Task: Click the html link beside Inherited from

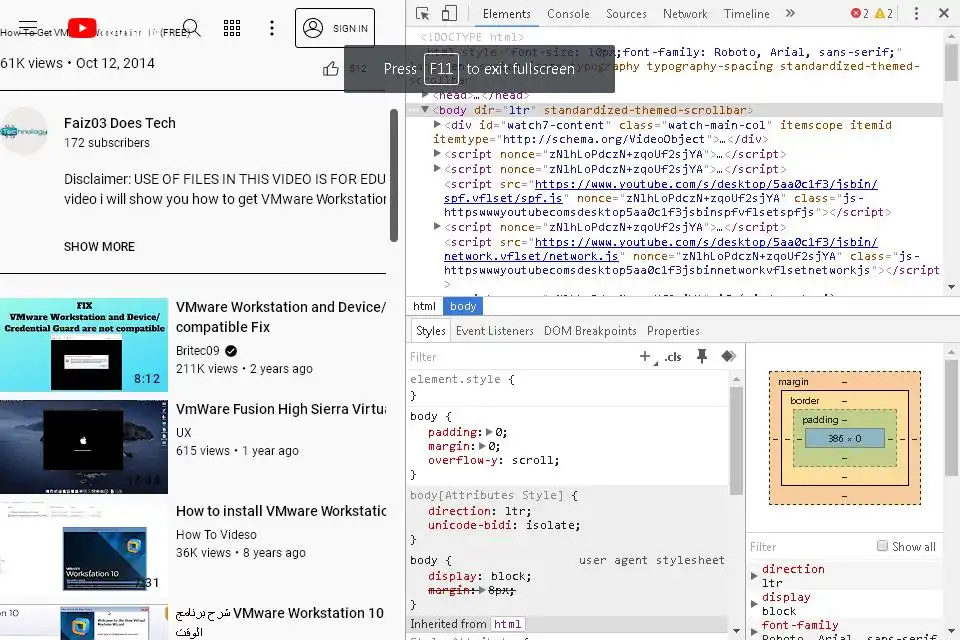Action: tap(508, 624)
